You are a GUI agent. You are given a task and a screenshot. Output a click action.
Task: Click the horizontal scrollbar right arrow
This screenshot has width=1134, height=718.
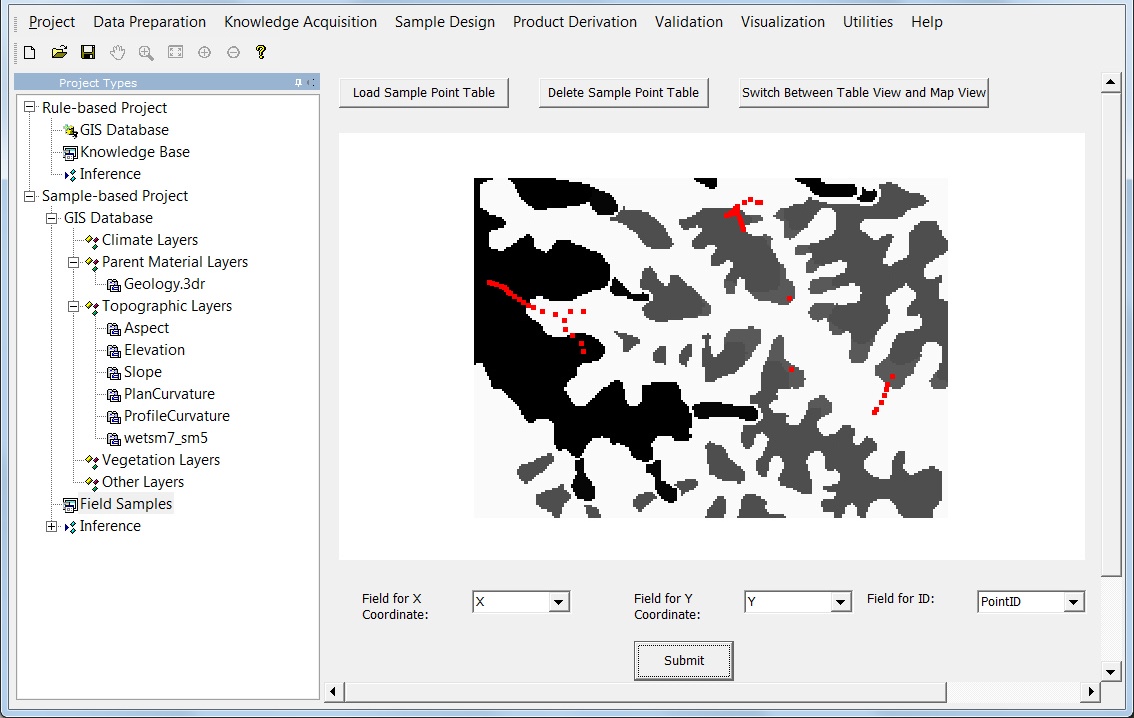(x=1091, y=691)
